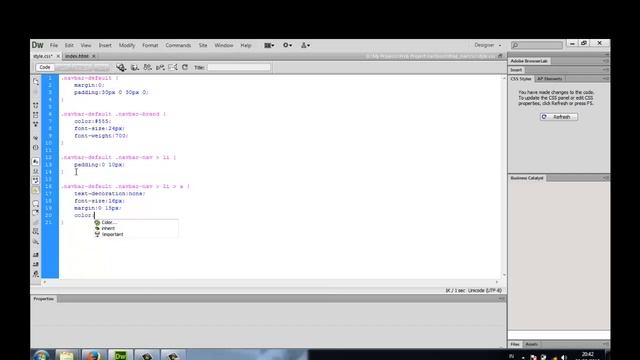
Task: Open the Window menu
Action: coord(224,45)
